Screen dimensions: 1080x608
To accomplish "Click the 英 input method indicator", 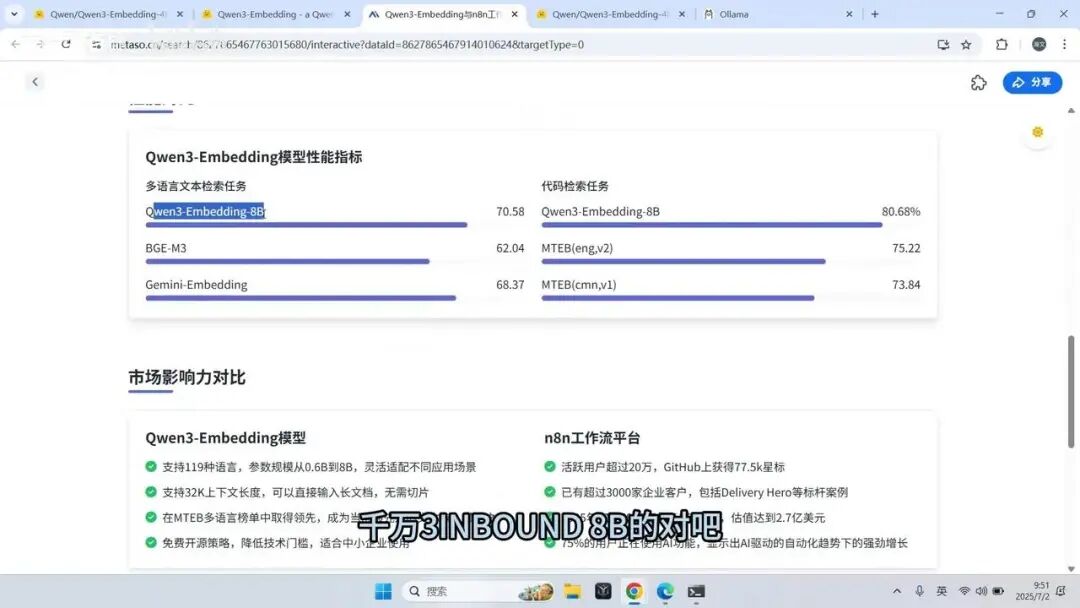I will click(942, 591).
